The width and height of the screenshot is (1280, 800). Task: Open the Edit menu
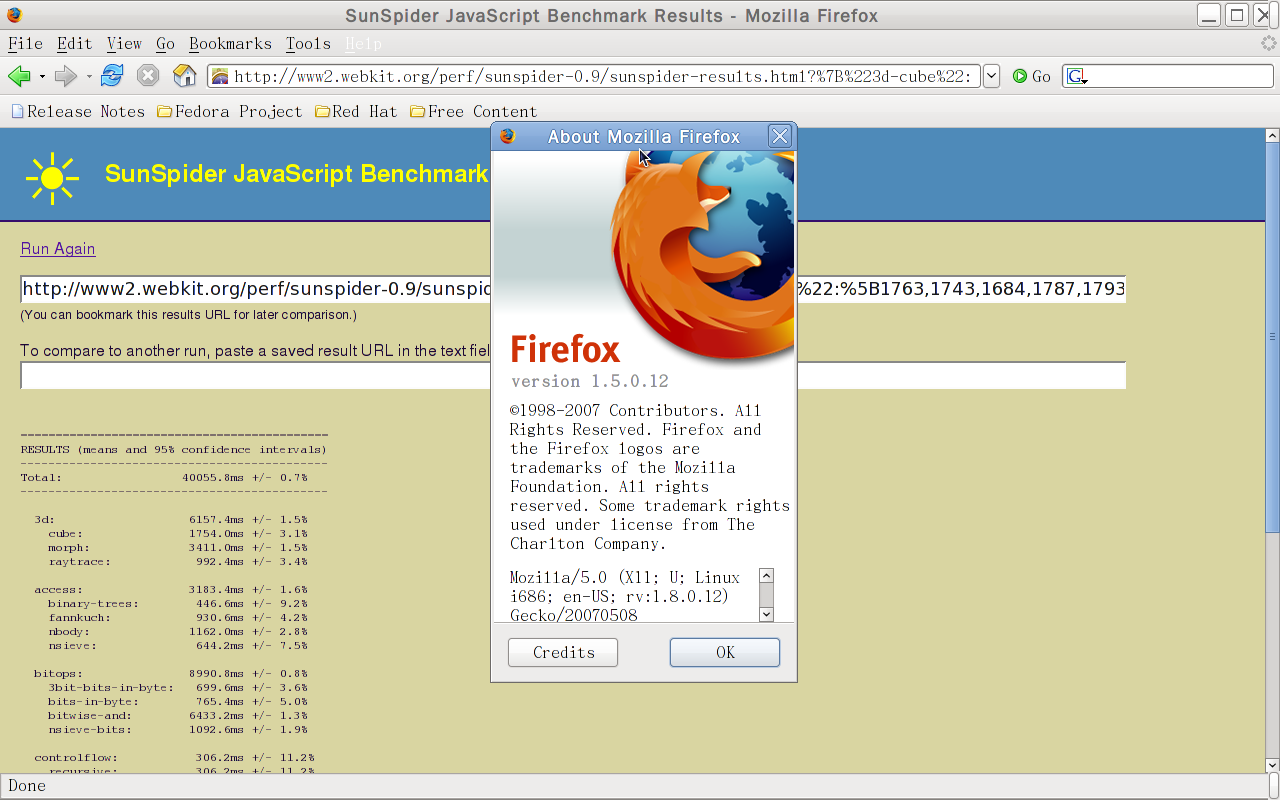tap(74, 44)
